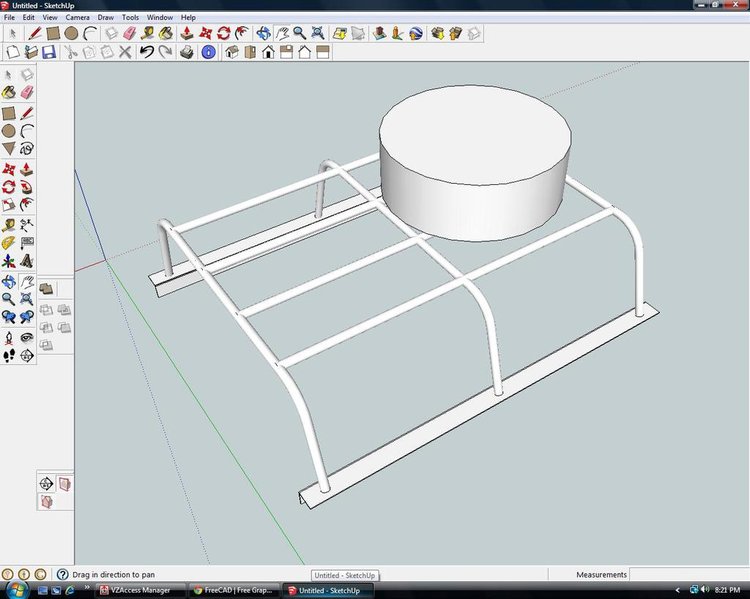The image size is (750, 599).
Task: Open the File menu
Action: (9, 17)
